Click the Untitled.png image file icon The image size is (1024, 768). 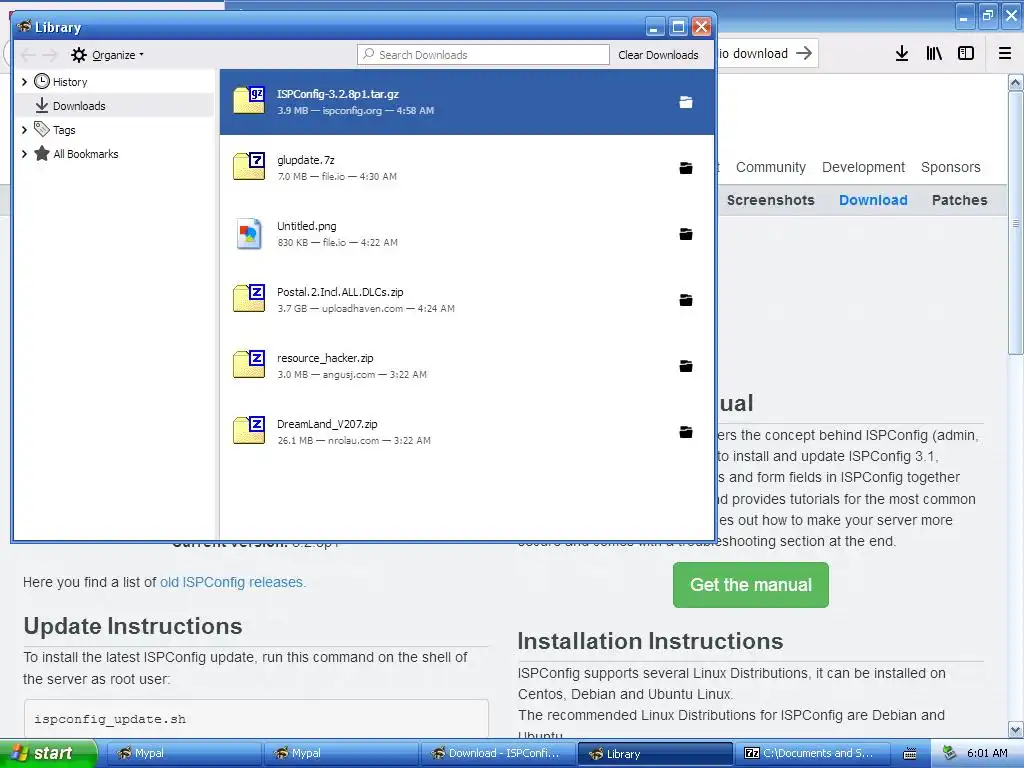pyautogui.click(x=249, y=233)
